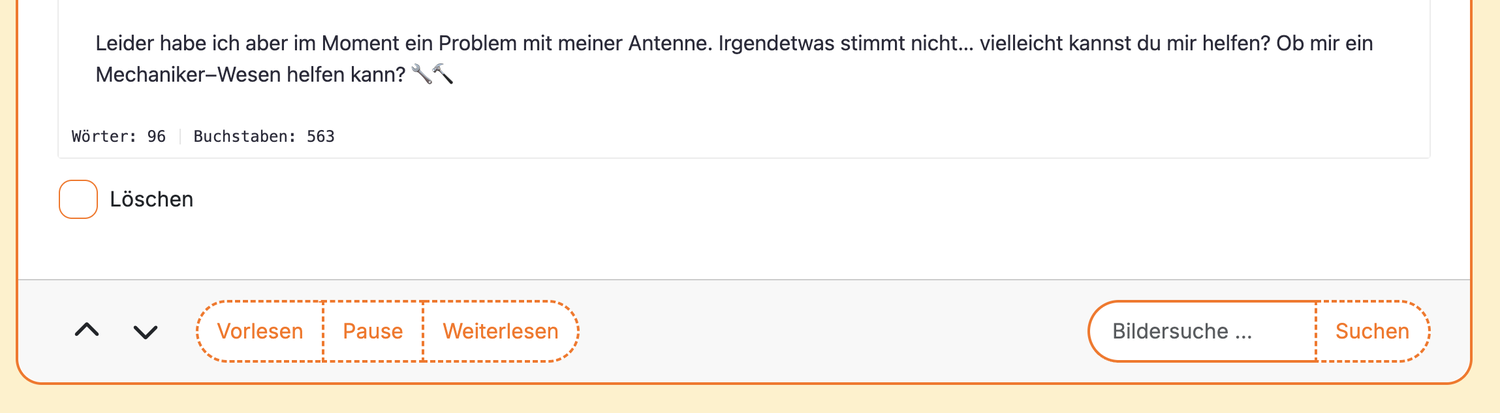Place cursor after "helfen kann?"
The height and width of the screenshot is (413, 1500).
406,74
